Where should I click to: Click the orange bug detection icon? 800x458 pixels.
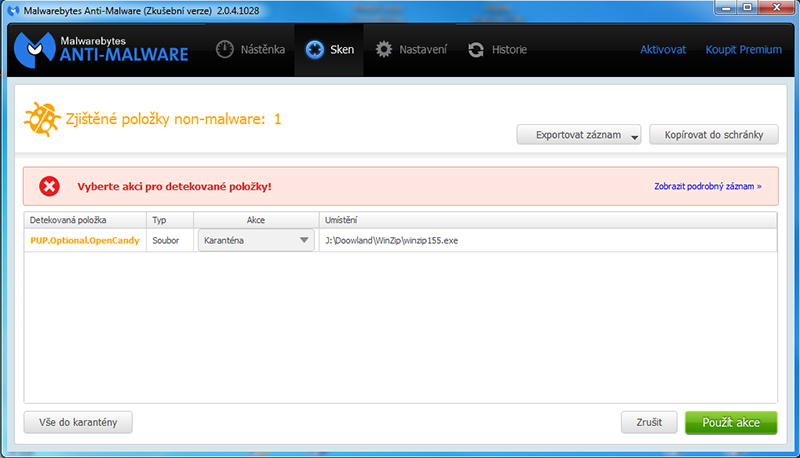tap(42, 120)
